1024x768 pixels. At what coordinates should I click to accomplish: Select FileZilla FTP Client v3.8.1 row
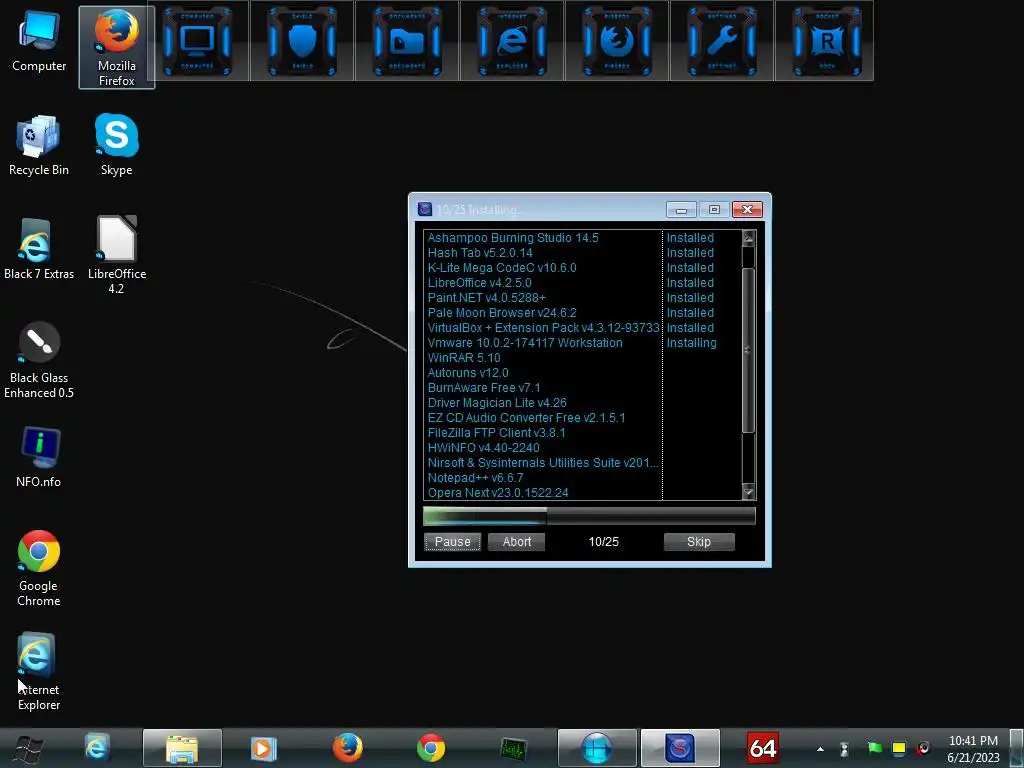[x=496, y=433]
